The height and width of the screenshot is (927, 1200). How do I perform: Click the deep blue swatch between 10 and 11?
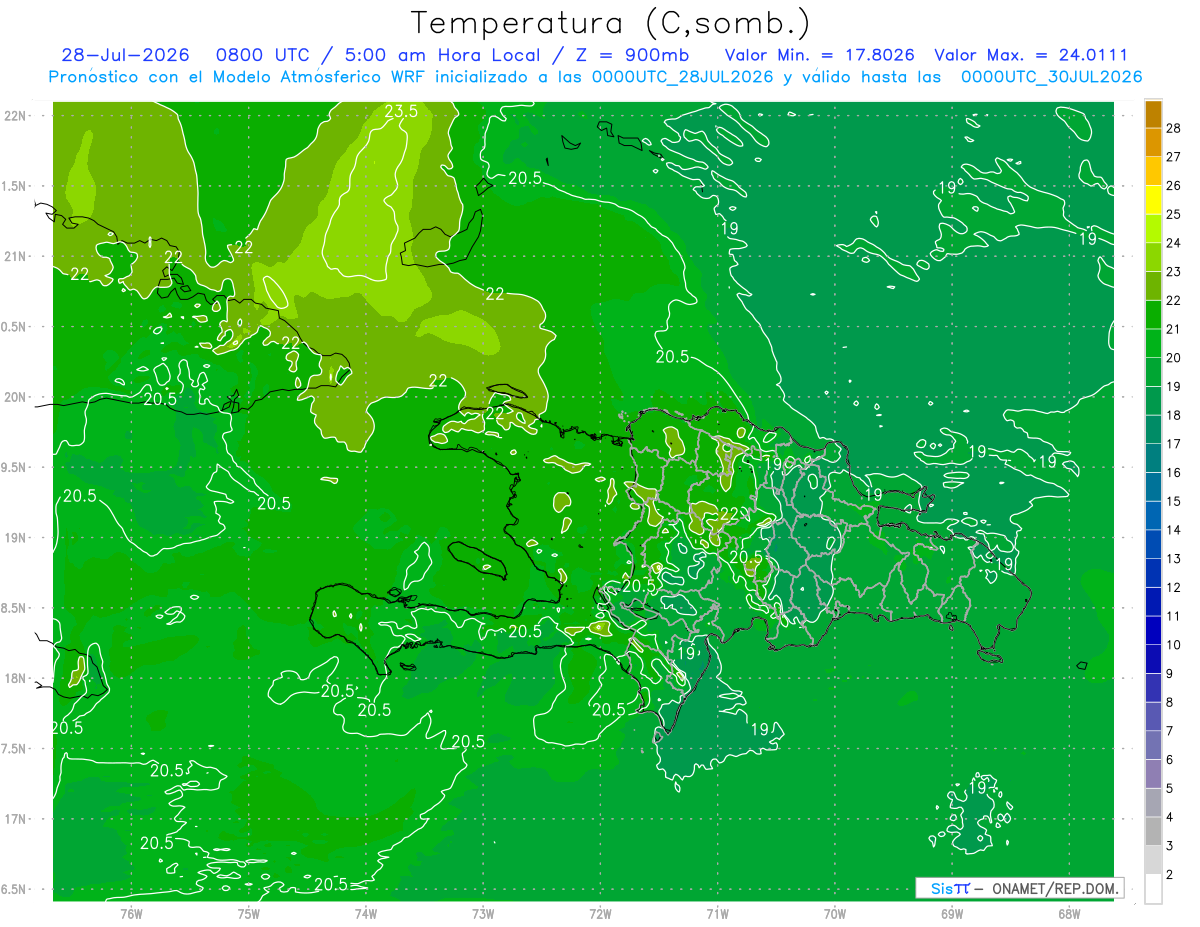coord(1153,630)
